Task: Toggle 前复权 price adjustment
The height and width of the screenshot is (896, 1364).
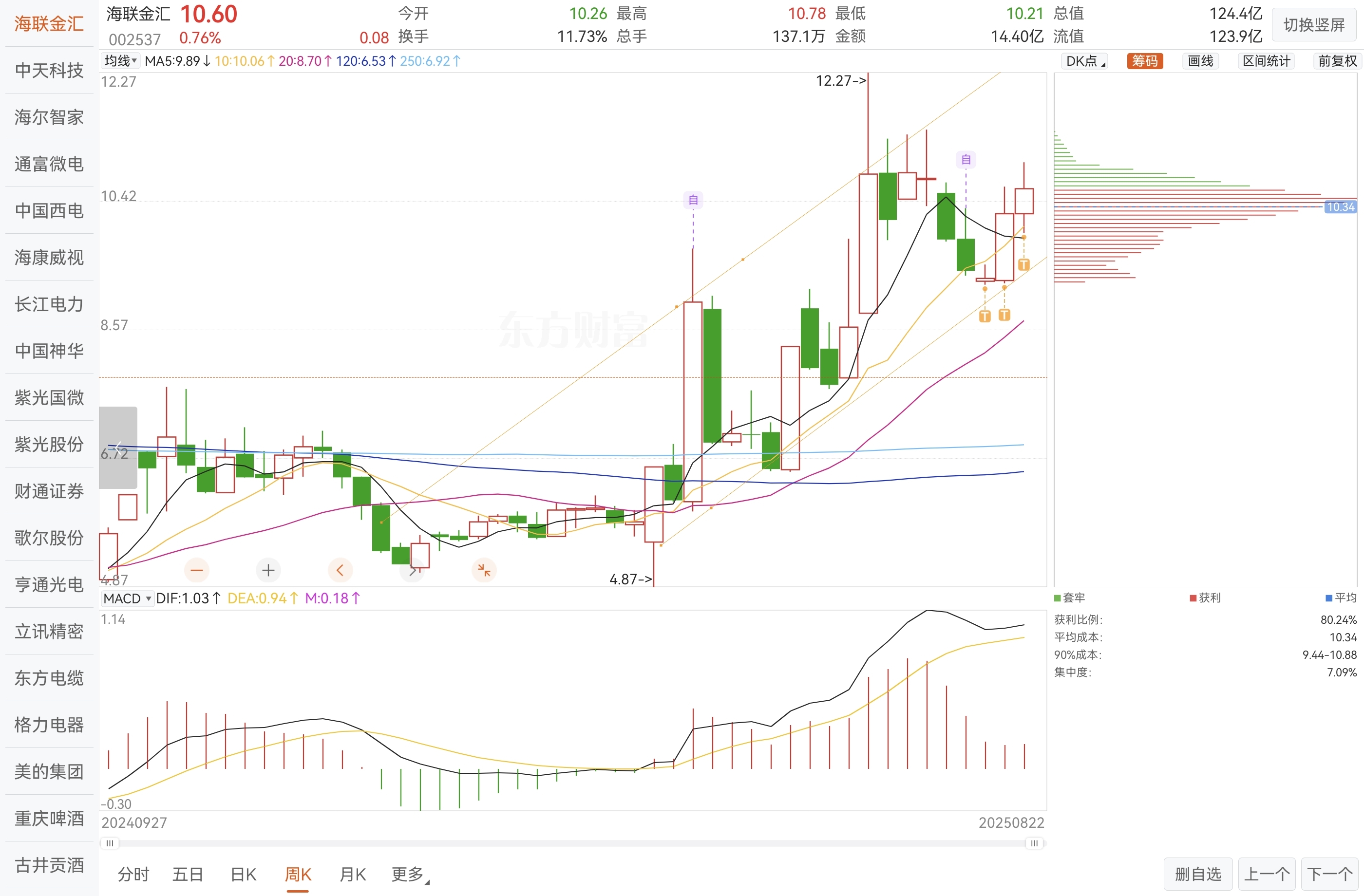Action: [1338, 61]
